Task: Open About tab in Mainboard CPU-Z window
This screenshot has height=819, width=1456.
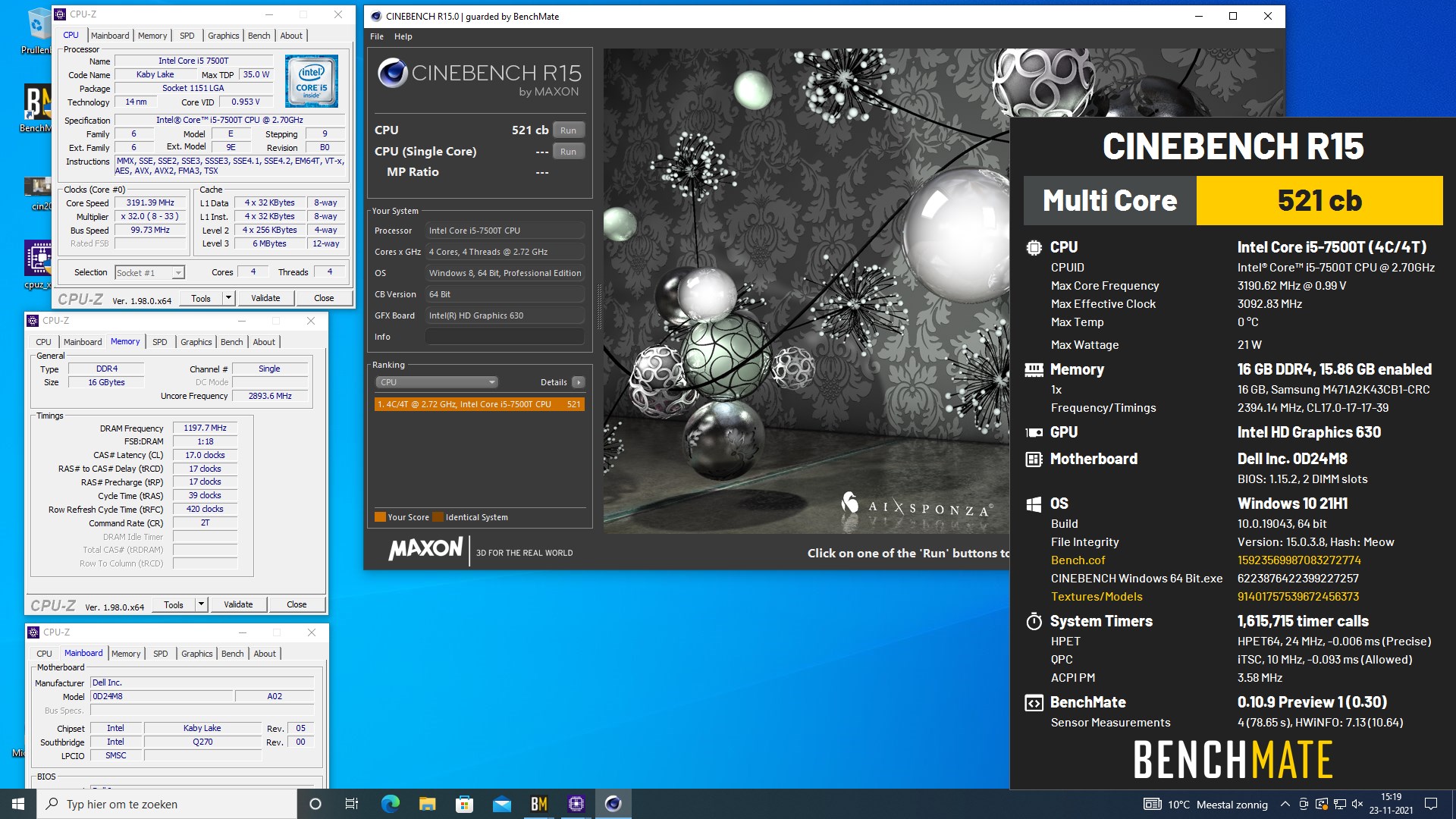Action: point(265,654)
